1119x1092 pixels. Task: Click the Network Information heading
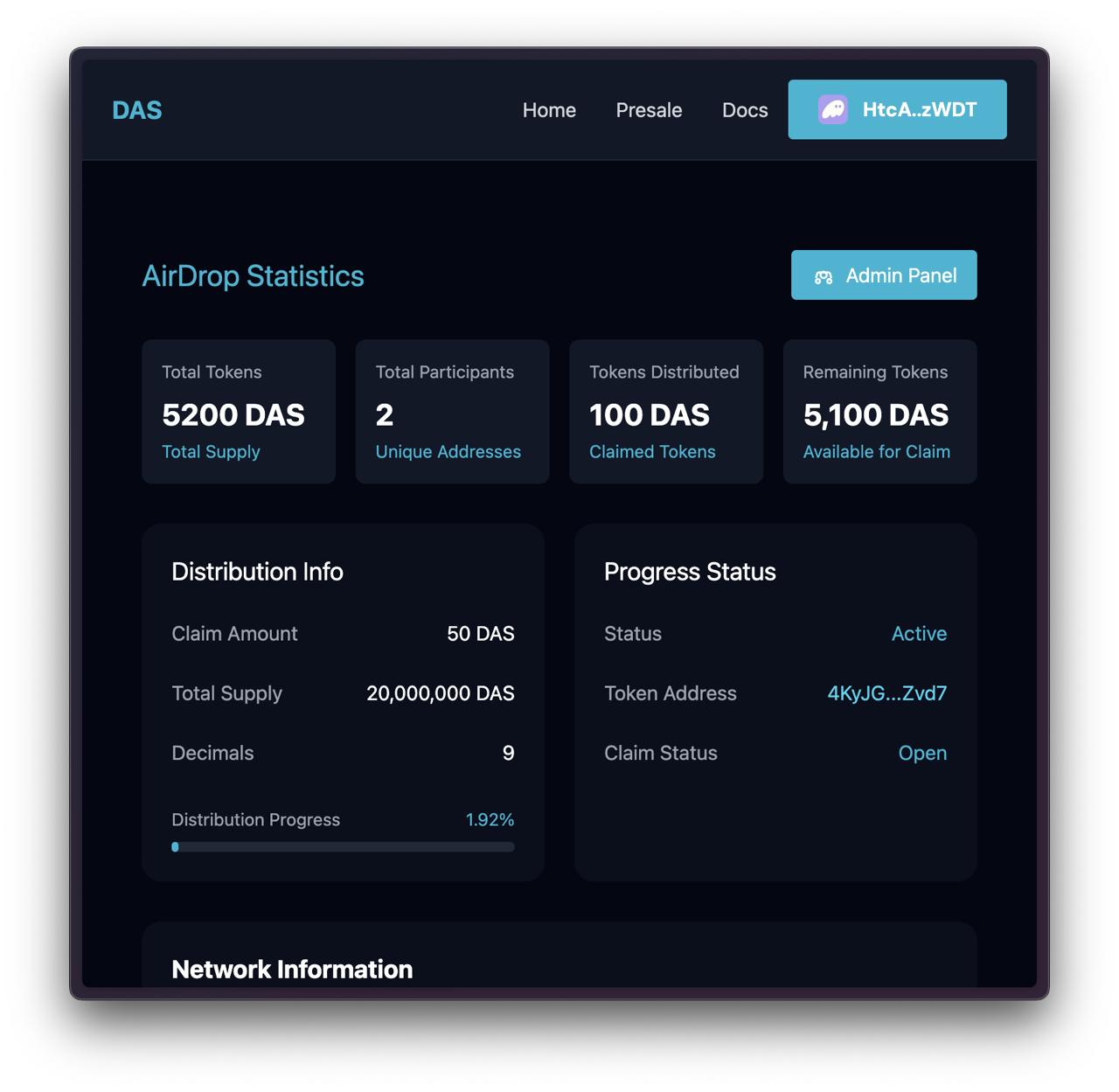pyautogui.click(x=292, y=969)
